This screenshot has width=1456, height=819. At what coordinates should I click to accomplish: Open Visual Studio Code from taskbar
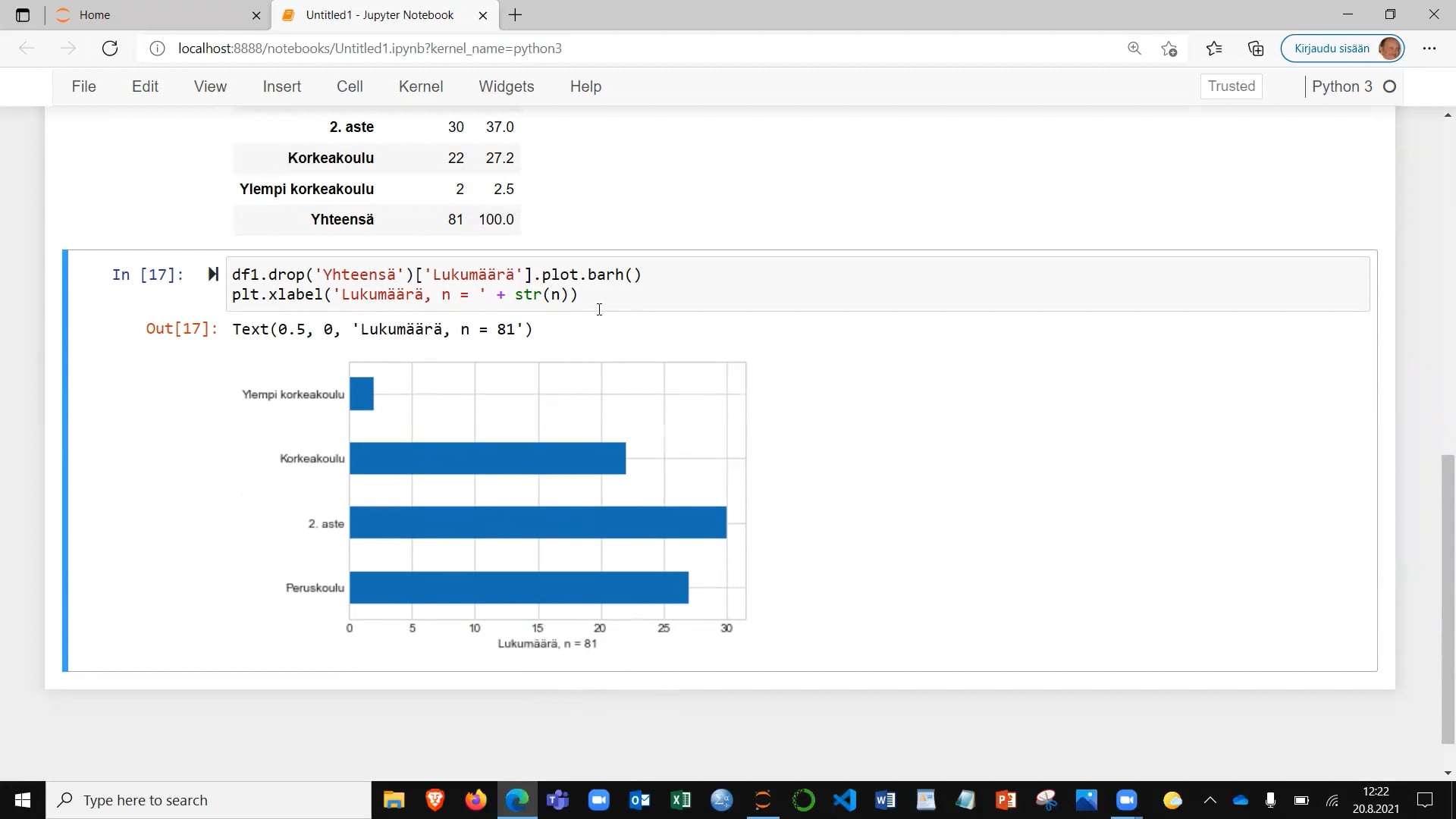point(844,800)
